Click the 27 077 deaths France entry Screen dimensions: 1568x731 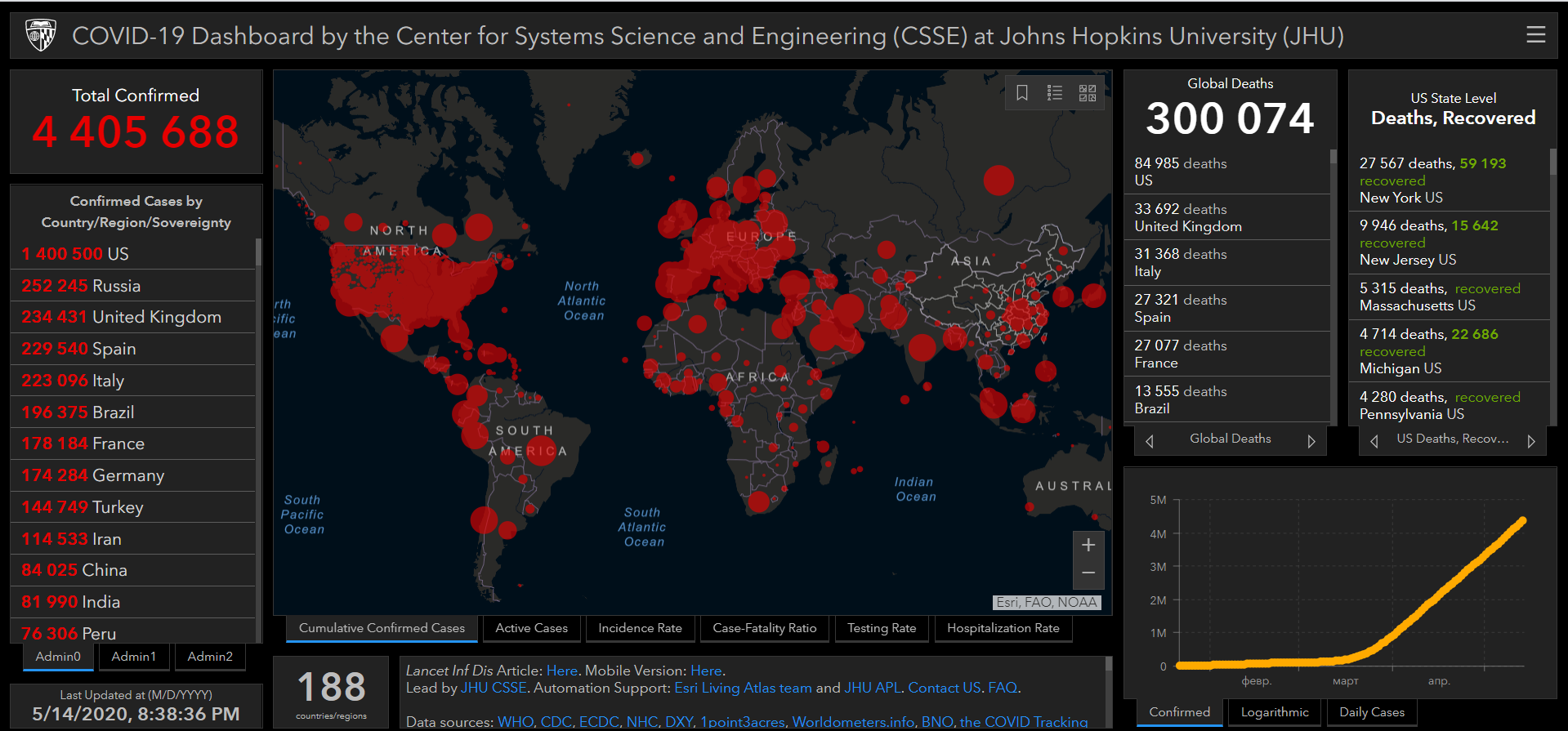(1227, 354)
